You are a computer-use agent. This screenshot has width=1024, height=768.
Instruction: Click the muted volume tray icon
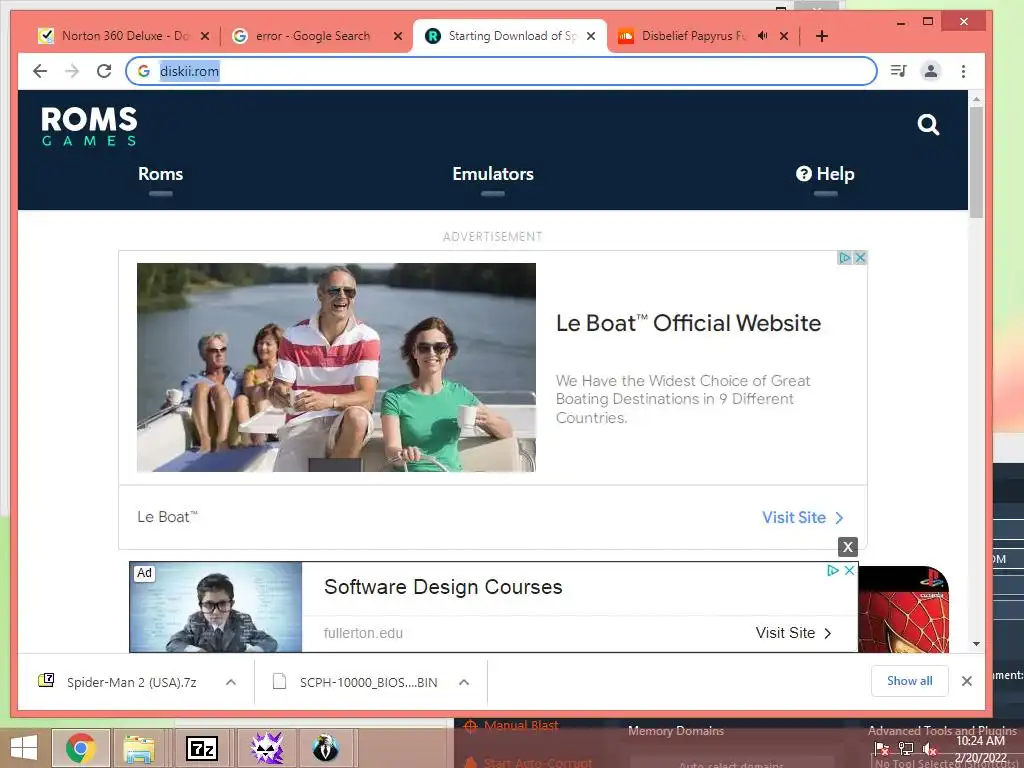929,749
